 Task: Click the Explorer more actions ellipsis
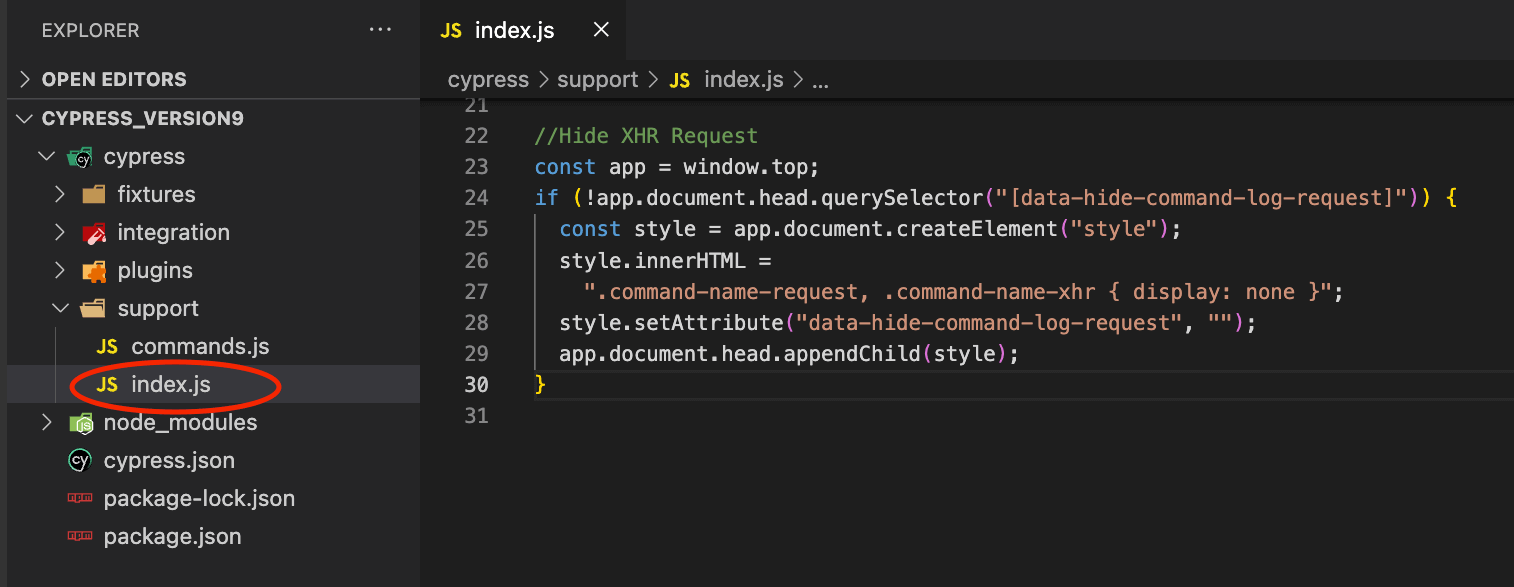tap(380, 30)
